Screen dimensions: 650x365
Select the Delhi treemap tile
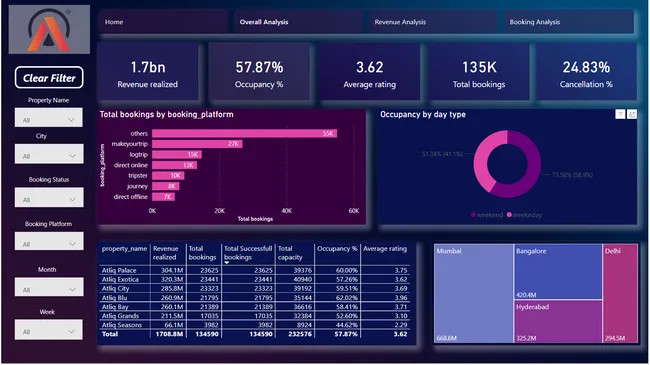click(x=620, y=293)
